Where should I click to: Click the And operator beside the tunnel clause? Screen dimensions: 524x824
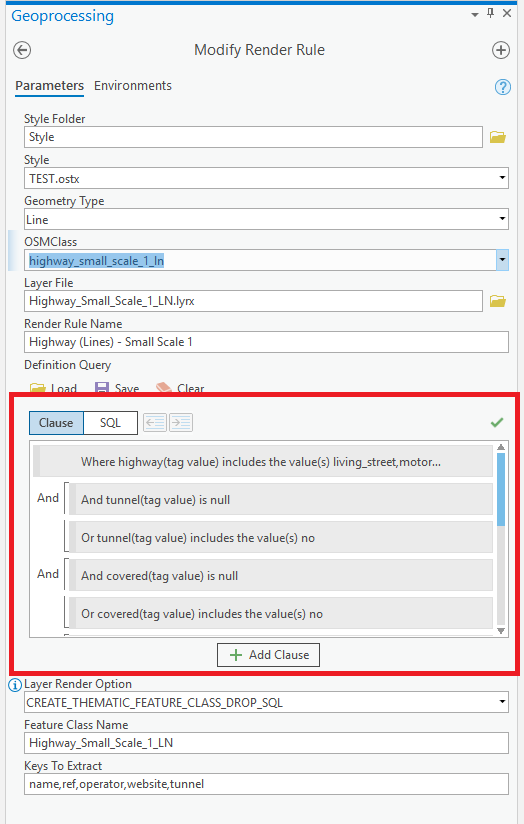pyautogui.click(x=48, y=498)
